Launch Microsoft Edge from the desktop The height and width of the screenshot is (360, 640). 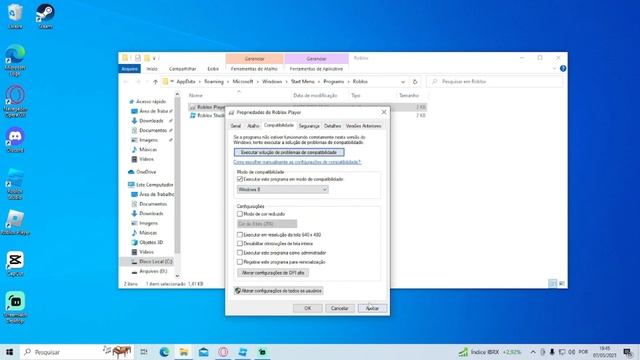pos(15,60)
